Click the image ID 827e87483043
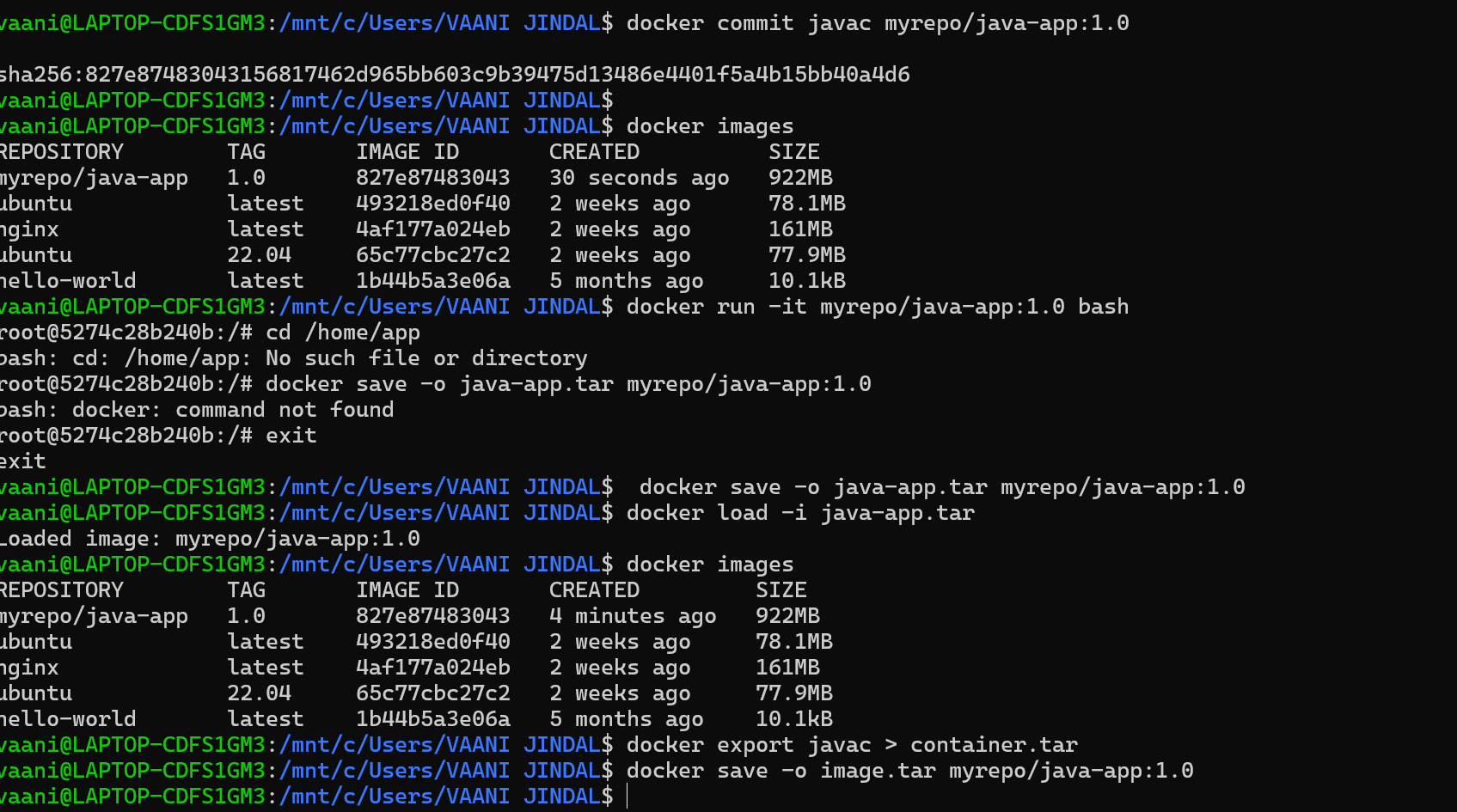Viewport: 1457px width, 812px height. pos(432,177)
